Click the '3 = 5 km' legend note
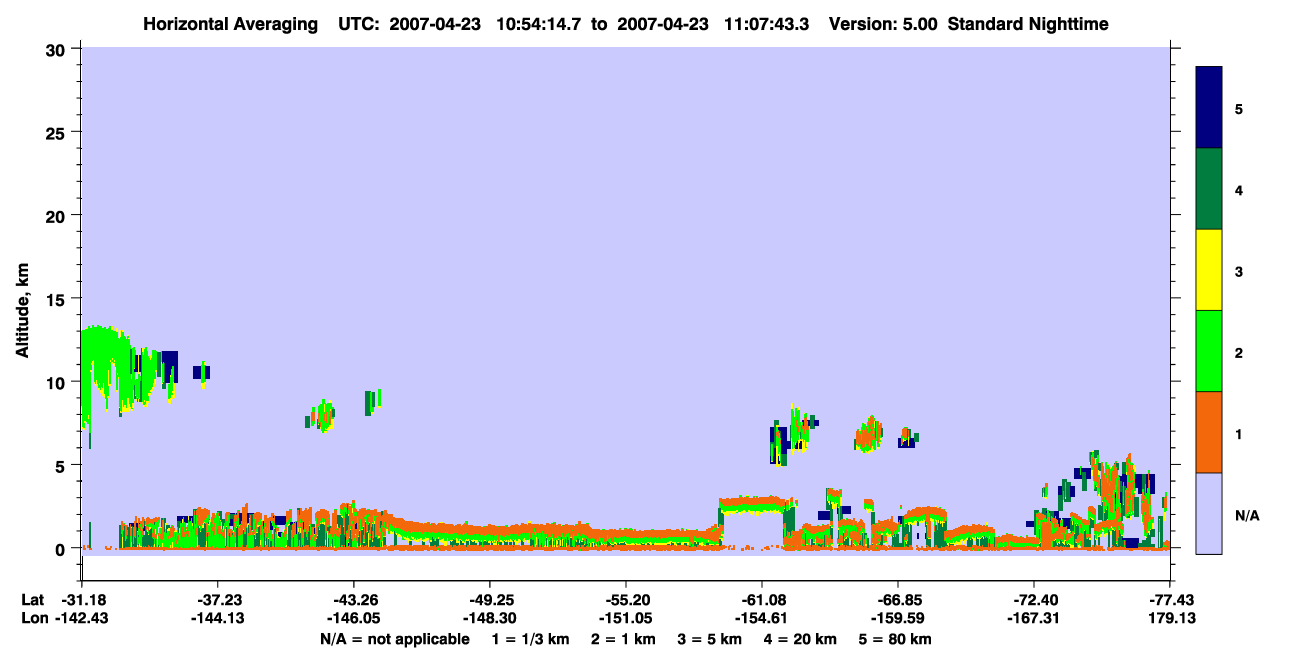The image size is (1300, 667). point(708,639)
